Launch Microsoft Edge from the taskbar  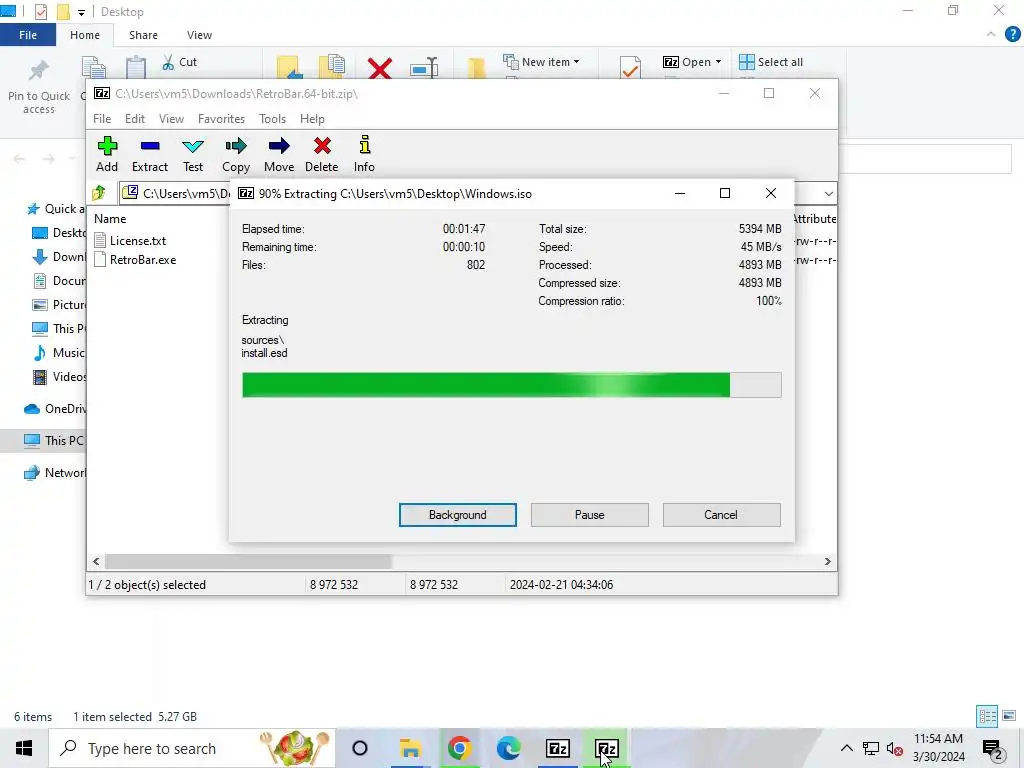(508, 748)
